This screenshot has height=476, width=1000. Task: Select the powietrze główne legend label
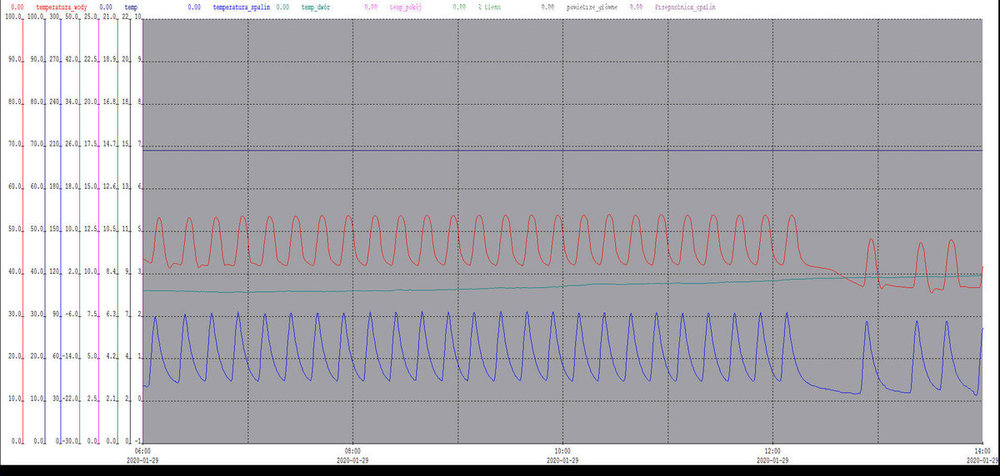[590, 7]
